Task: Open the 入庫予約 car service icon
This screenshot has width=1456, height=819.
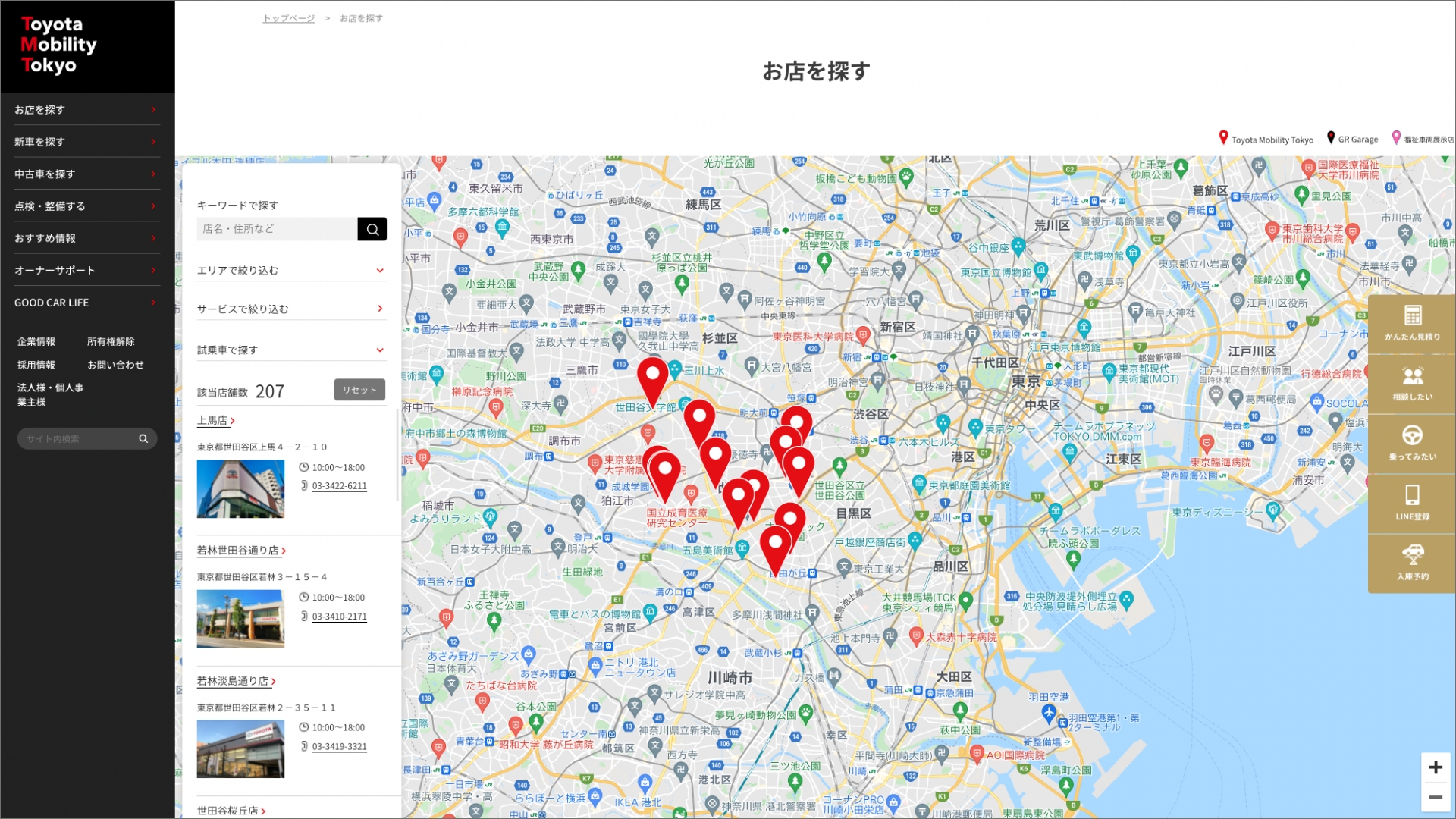Action: [1412, 554]
